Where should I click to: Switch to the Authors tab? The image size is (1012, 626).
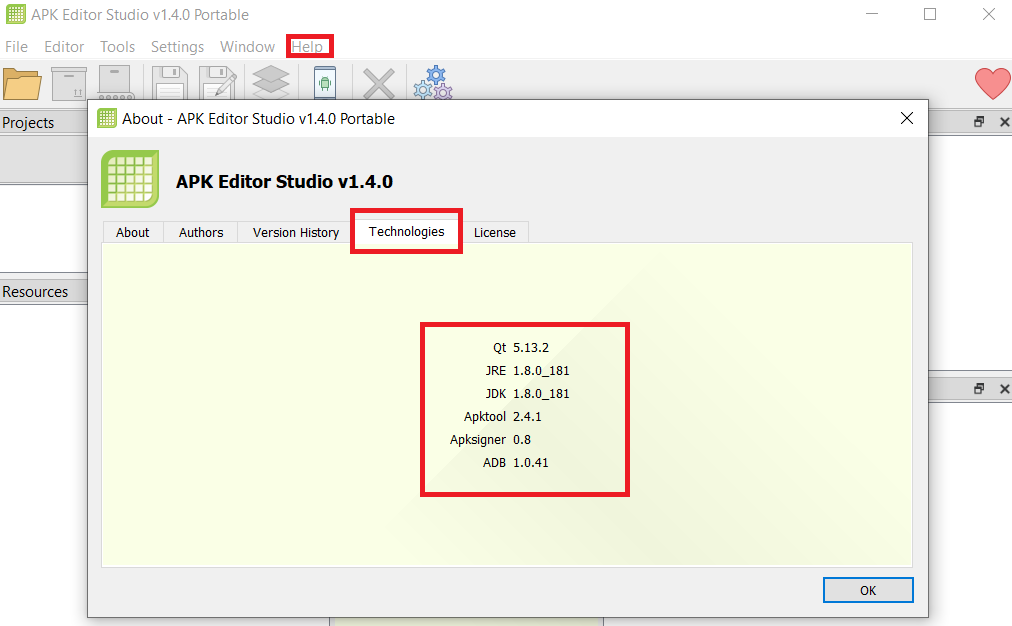click(201, 232)
